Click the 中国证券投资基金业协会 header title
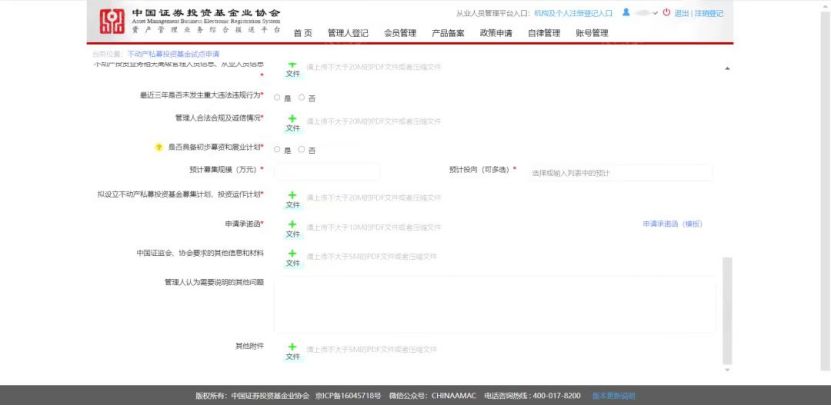 point(206,13)
